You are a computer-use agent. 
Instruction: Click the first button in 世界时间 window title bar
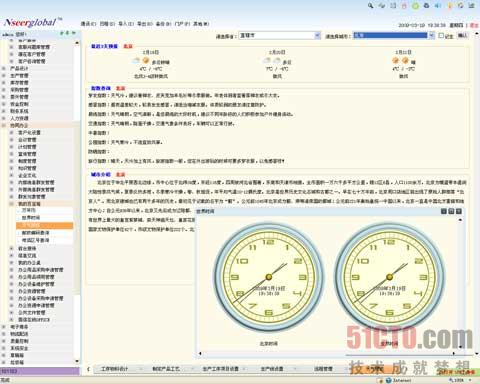pyautogui.click(x=444, y=211)
